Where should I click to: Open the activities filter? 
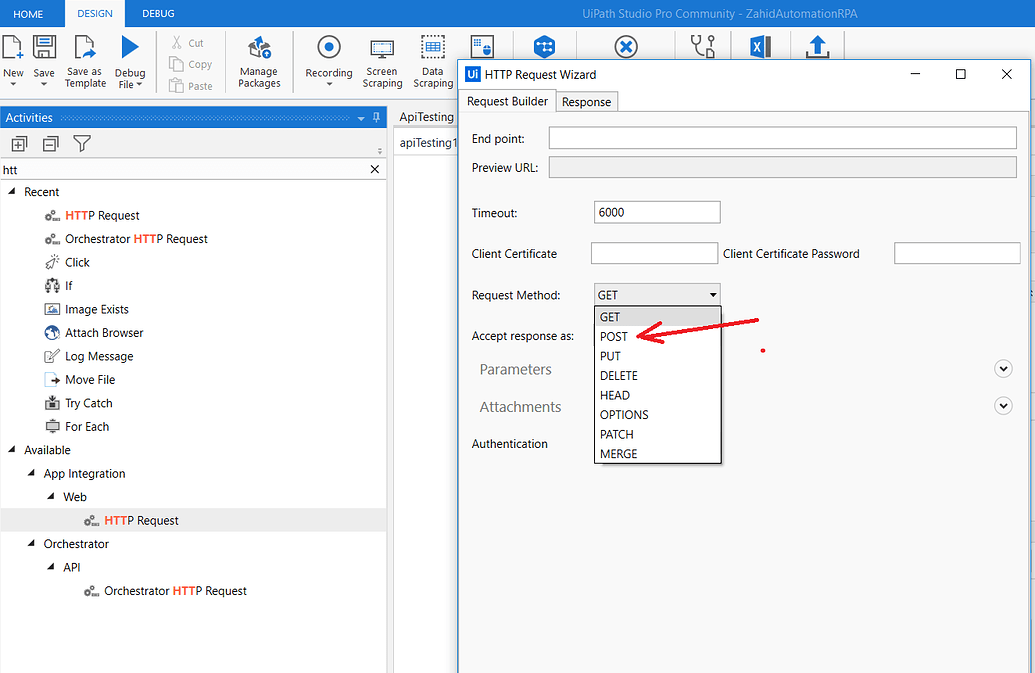82,144
